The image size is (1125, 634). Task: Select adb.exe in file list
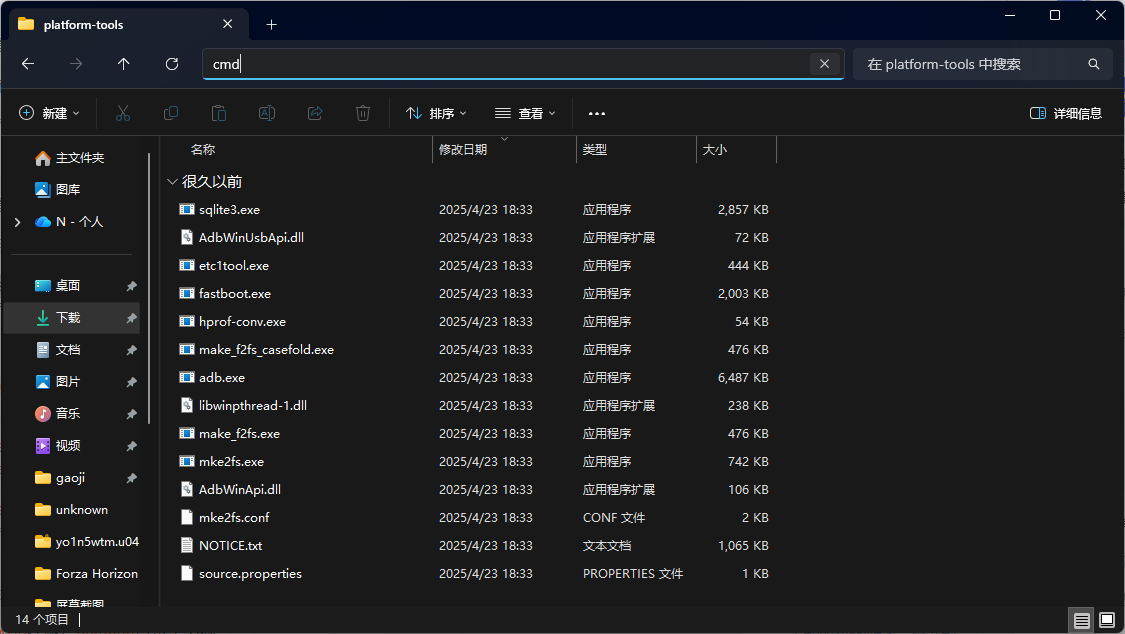coord(222,378)
